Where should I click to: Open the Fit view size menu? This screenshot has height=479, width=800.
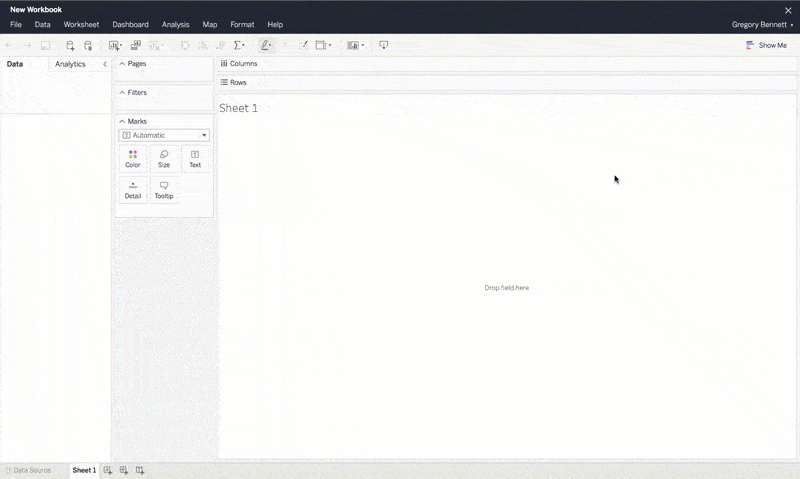coord(323,45)
